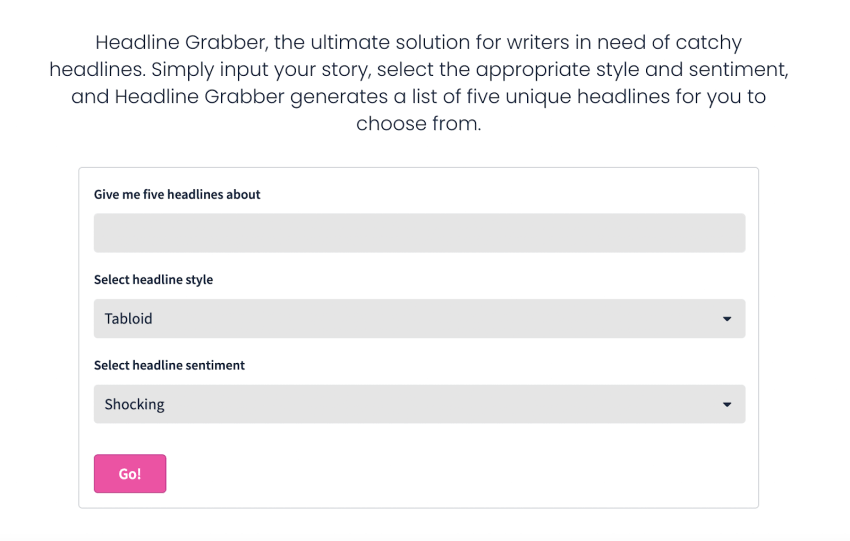Click the "Give me five headlines about" label

coord(177,195)
